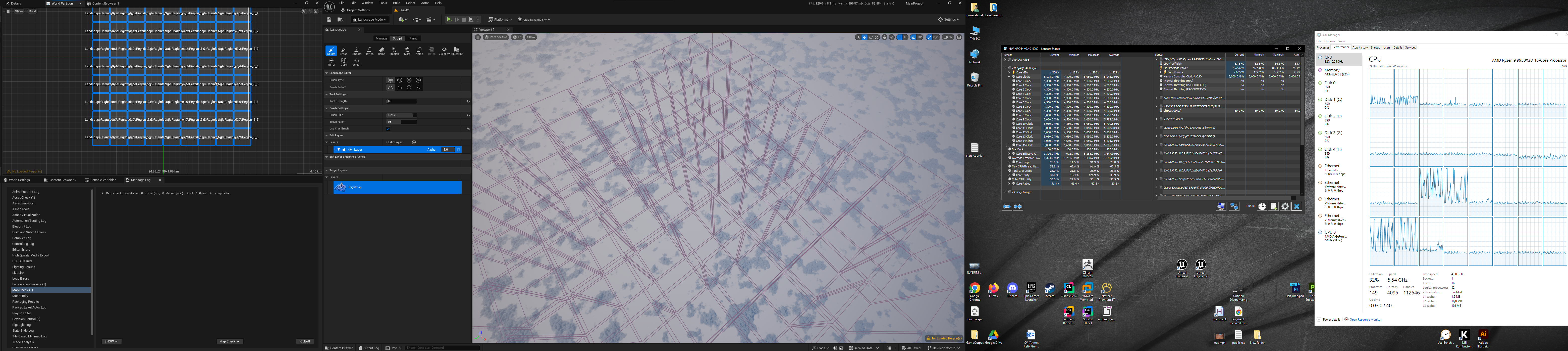Select the Copy landscape tool
This screenshot has height=351, width=1568.
coord(344,62)
